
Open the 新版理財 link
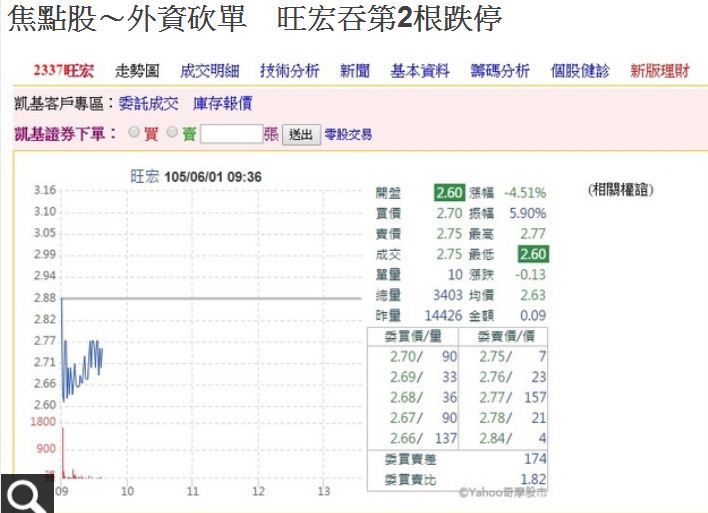pyautogui.click(x=660, y=71)
